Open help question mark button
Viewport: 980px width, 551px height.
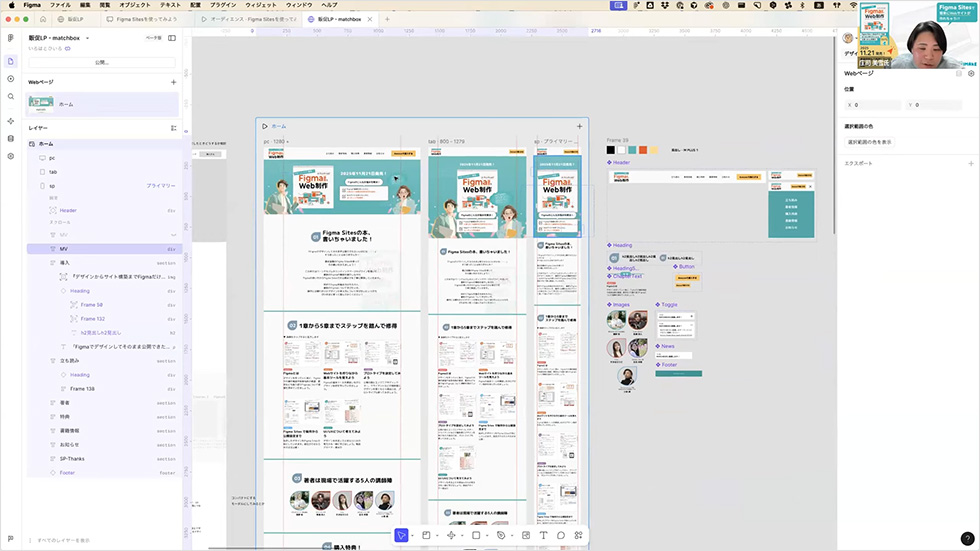point(967,539)
